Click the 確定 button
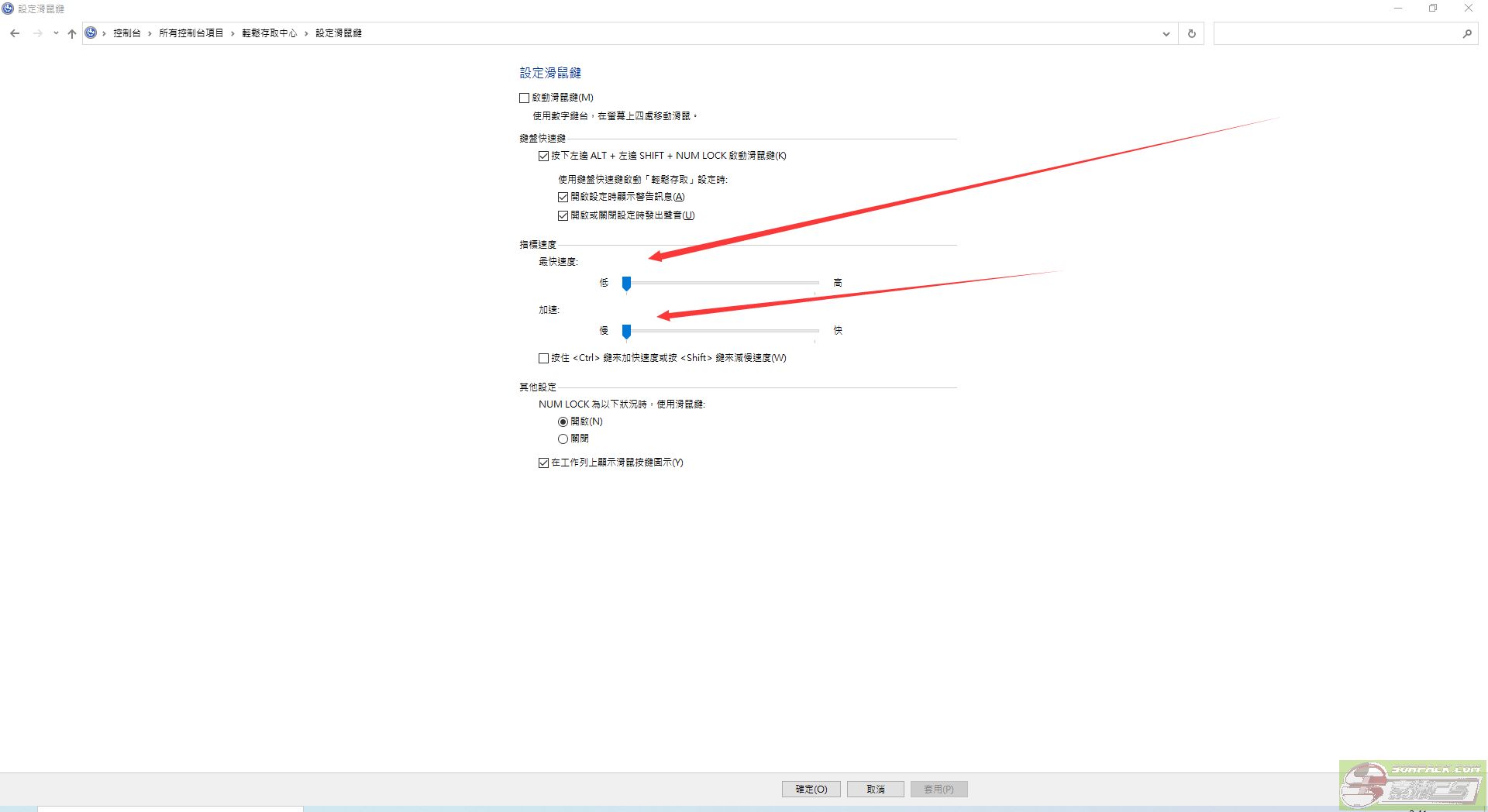This screenshot has height=812, width=1488. (811, 789)
